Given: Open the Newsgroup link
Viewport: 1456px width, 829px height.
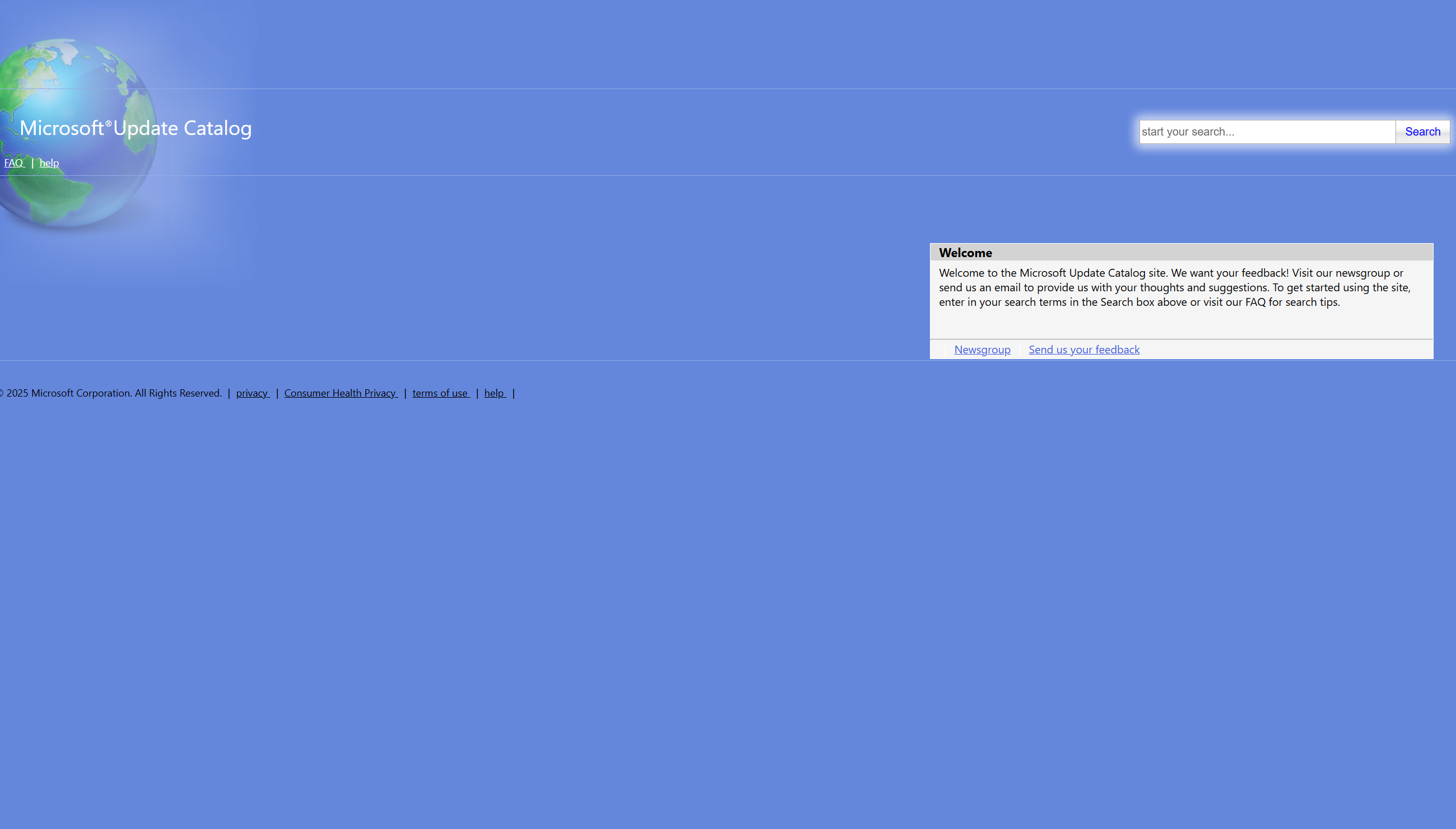Looking at the screenshot, I should click(x=981, y=350).
